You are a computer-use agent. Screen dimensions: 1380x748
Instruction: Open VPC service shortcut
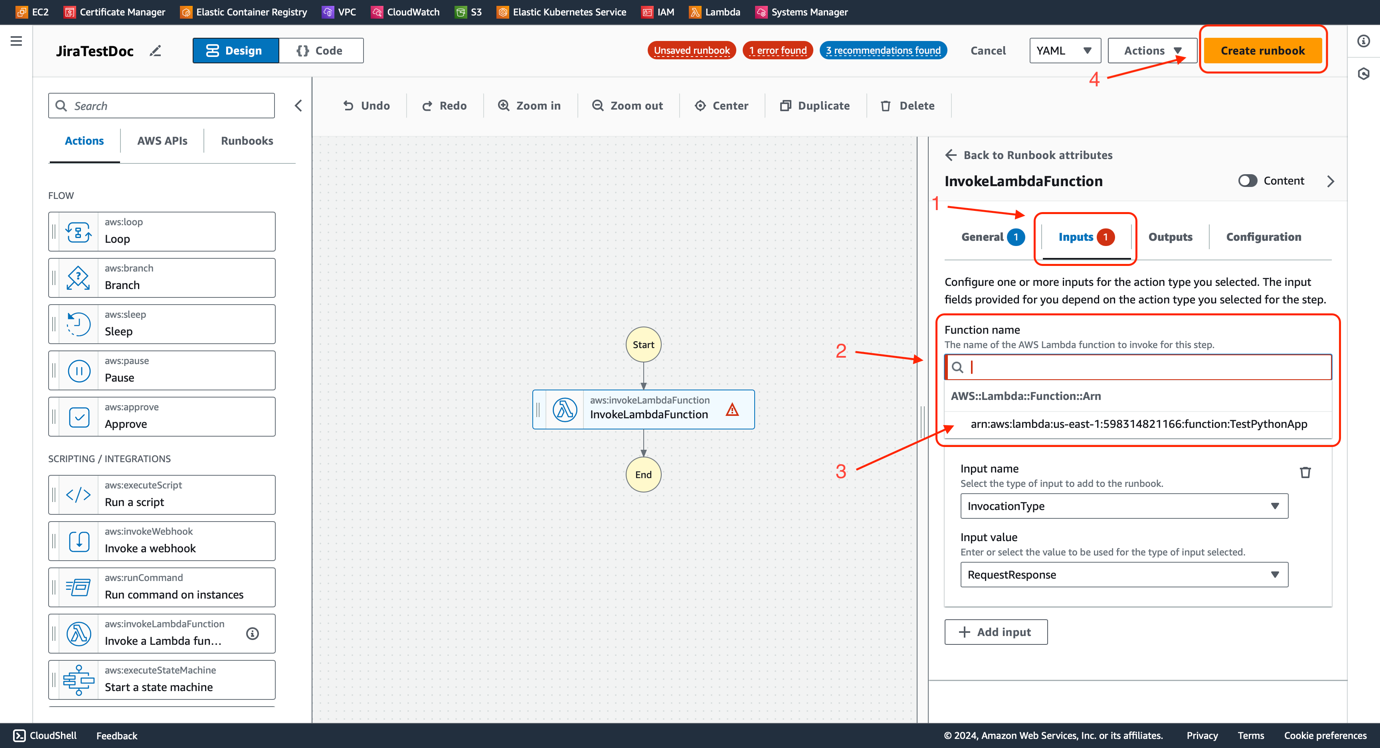coord(339,12)
